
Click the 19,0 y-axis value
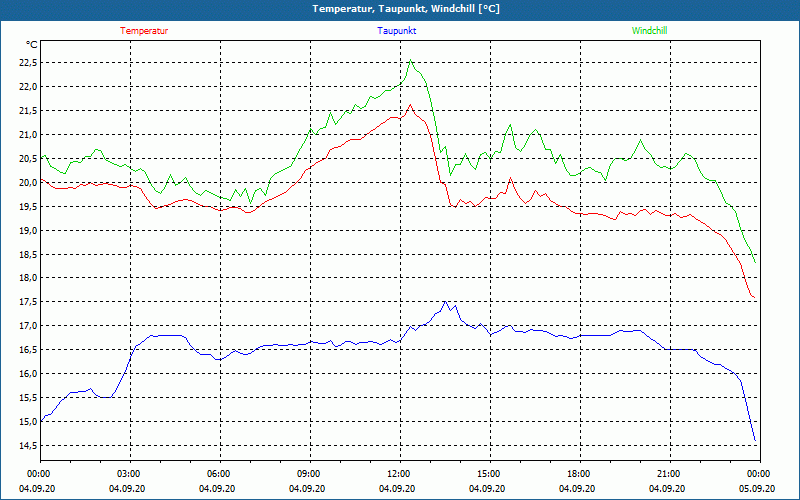pos(28,231)
